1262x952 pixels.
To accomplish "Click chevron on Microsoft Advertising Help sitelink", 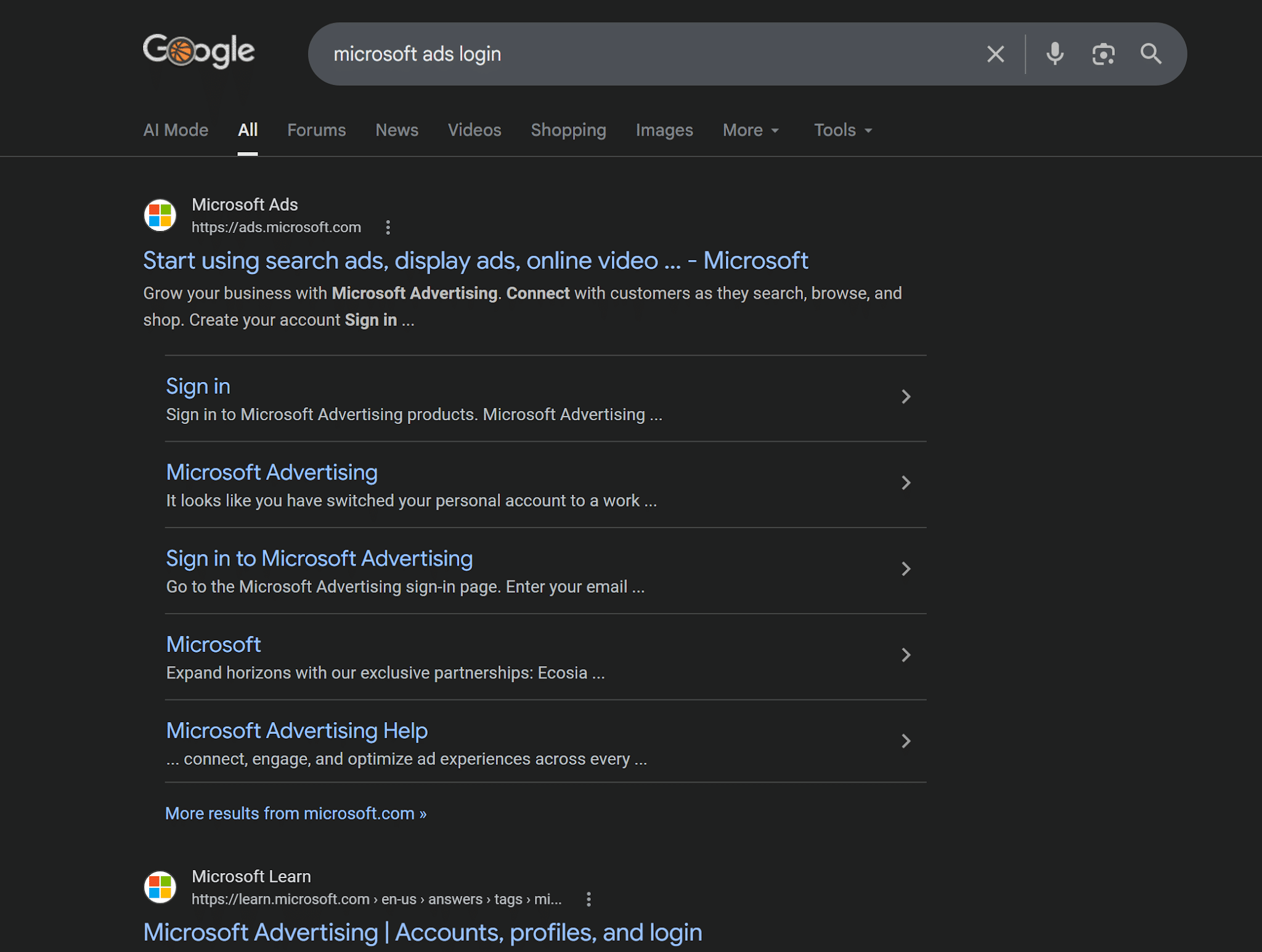I will (906, 741).
